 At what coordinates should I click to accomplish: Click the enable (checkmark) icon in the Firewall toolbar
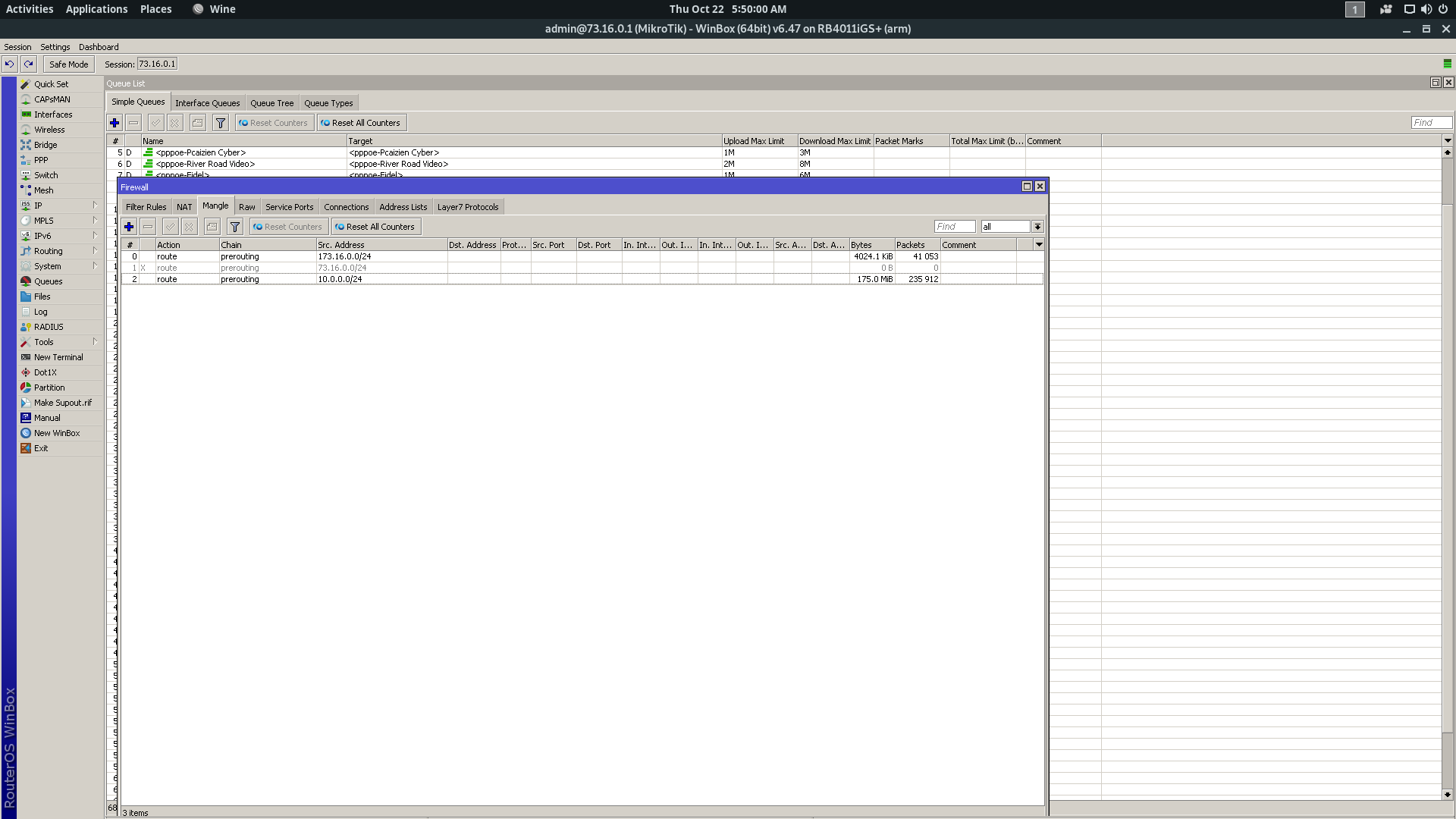tap(171, 227)
